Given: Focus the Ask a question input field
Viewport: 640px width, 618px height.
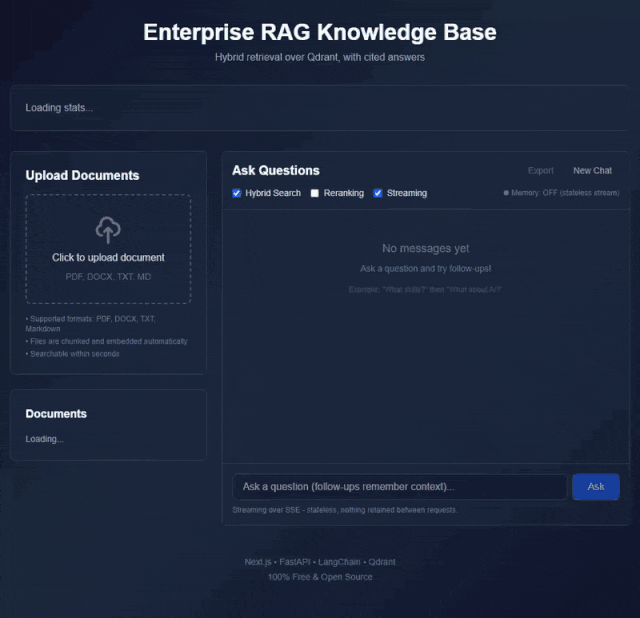Looking at the screenshot, I should (400, 487).
